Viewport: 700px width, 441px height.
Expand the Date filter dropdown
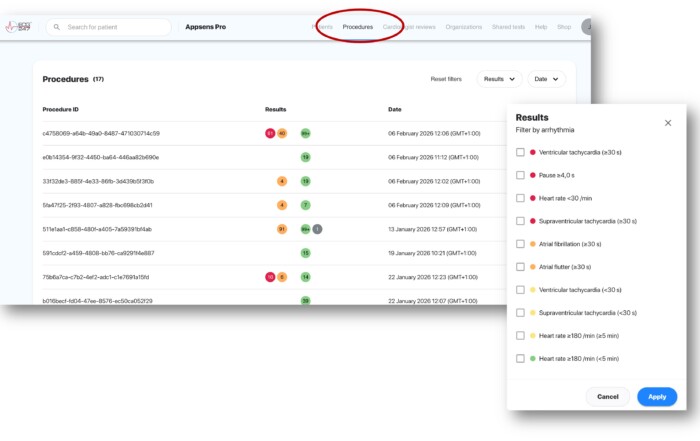coord(546,79)
